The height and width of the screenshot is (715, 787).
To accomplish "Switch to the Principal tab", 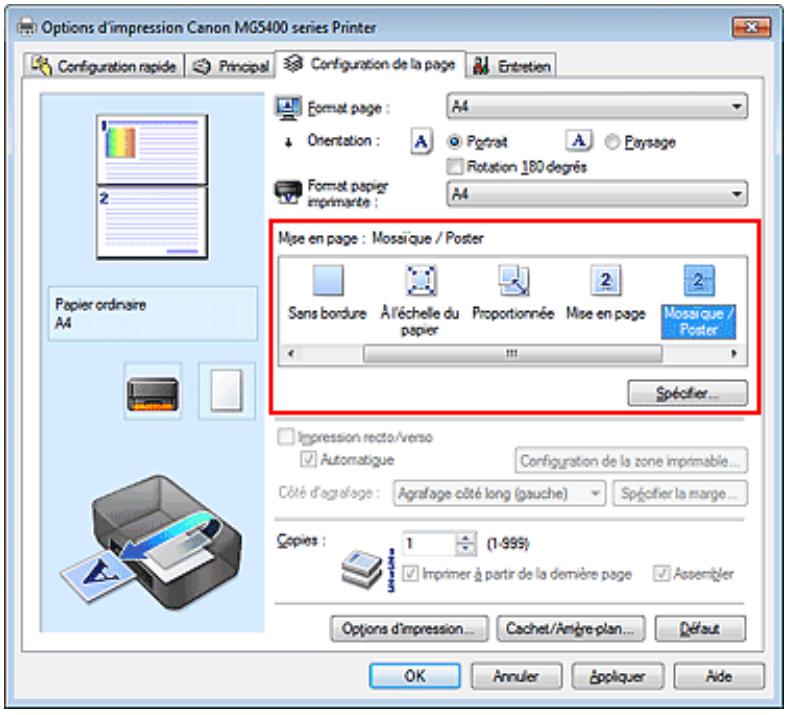I will 231,66.
